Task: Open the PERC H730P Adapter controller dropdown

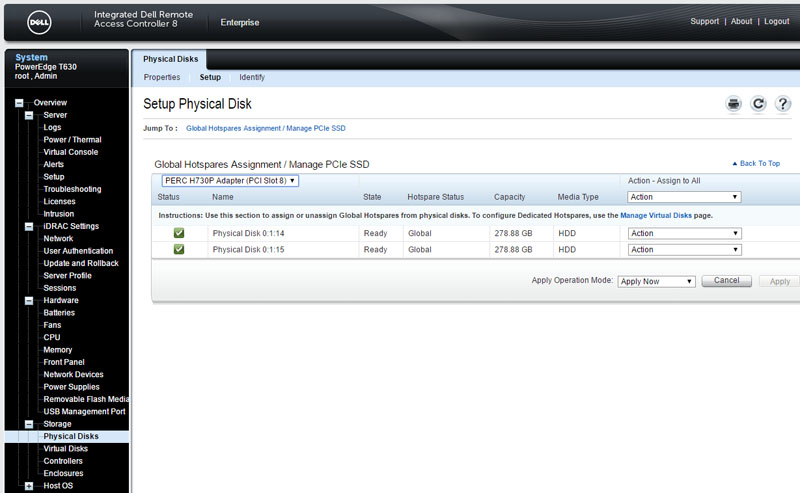Action: point(230,181)
